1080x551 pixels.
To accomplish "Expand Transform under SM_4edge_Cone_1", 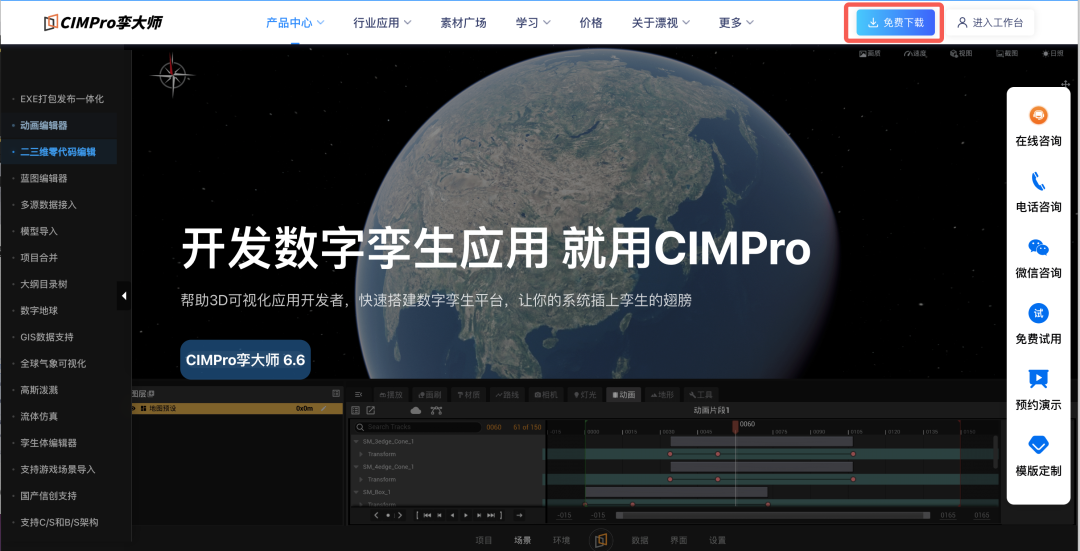I will point(361,479).
